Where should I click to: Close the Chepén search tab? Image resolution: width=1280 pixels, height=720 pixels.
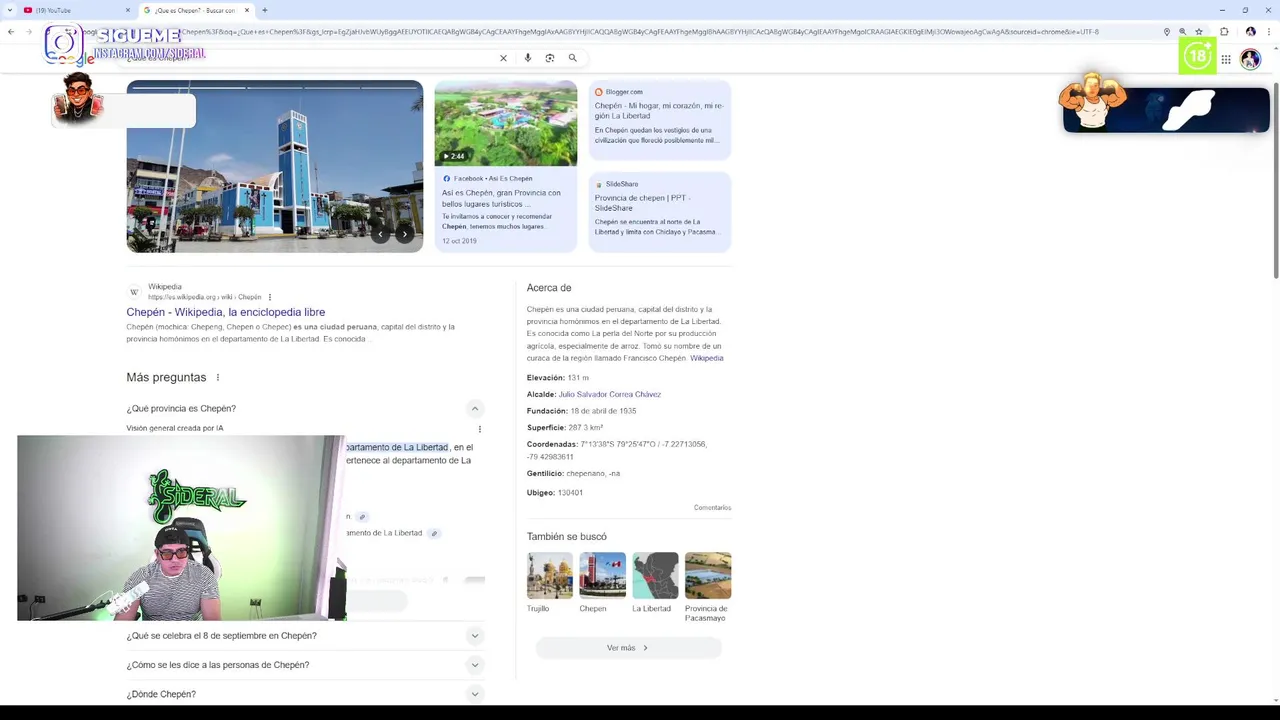pyautogui.click(x=247, y=10)
